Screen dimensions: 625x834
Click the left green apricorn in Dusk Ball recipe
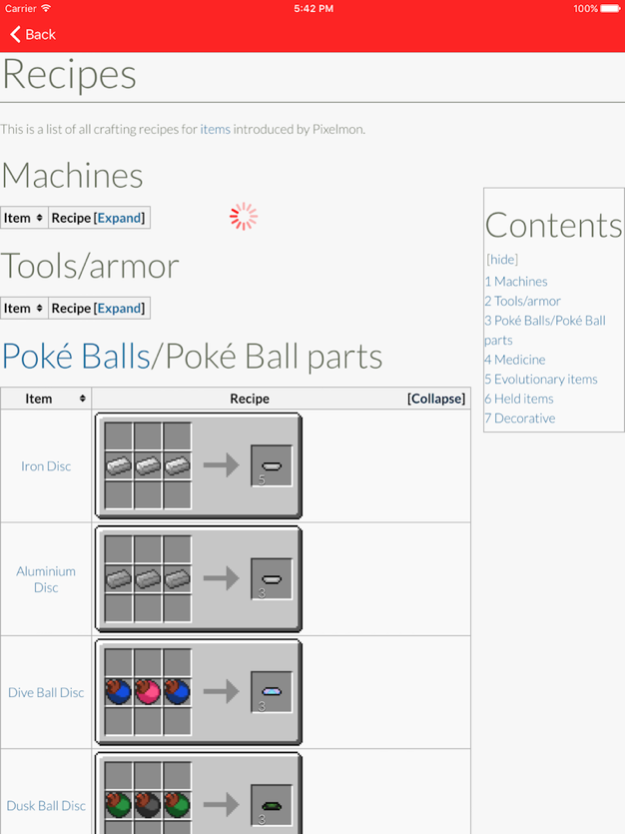point(119,805)
